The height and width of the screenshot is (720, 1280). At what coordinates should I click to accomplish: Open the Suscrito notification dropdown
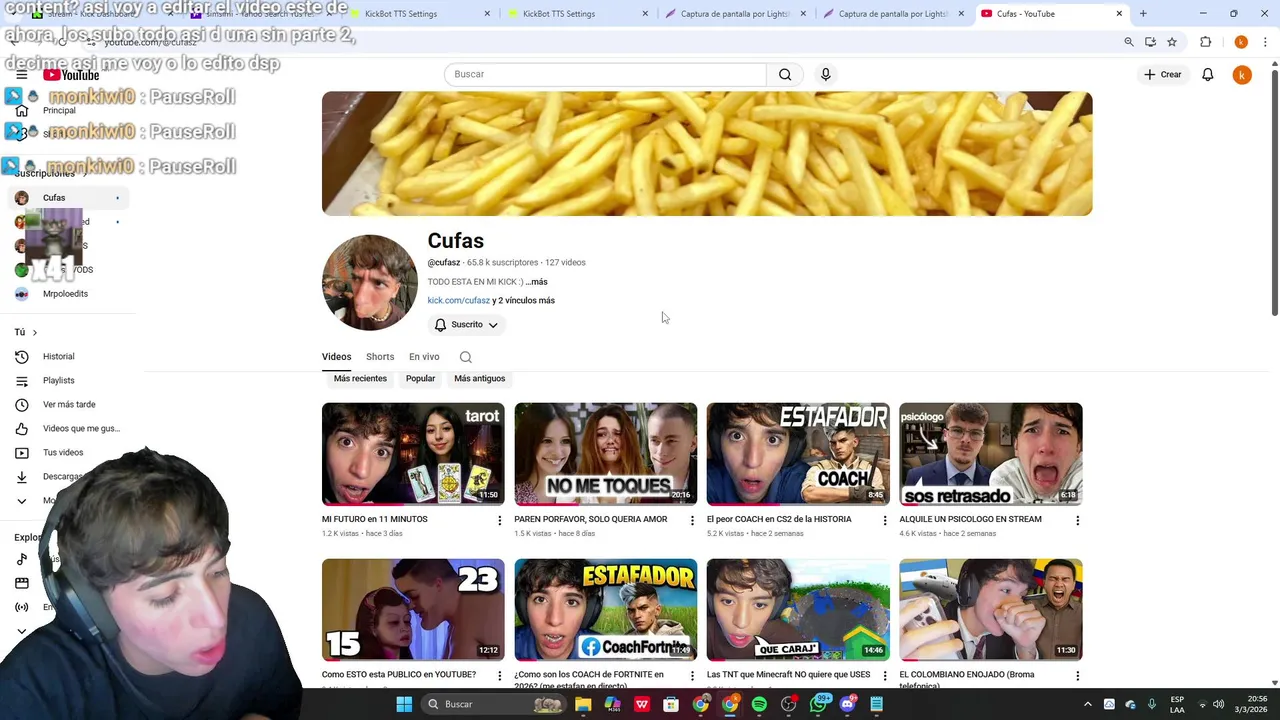tap(466, 324)
